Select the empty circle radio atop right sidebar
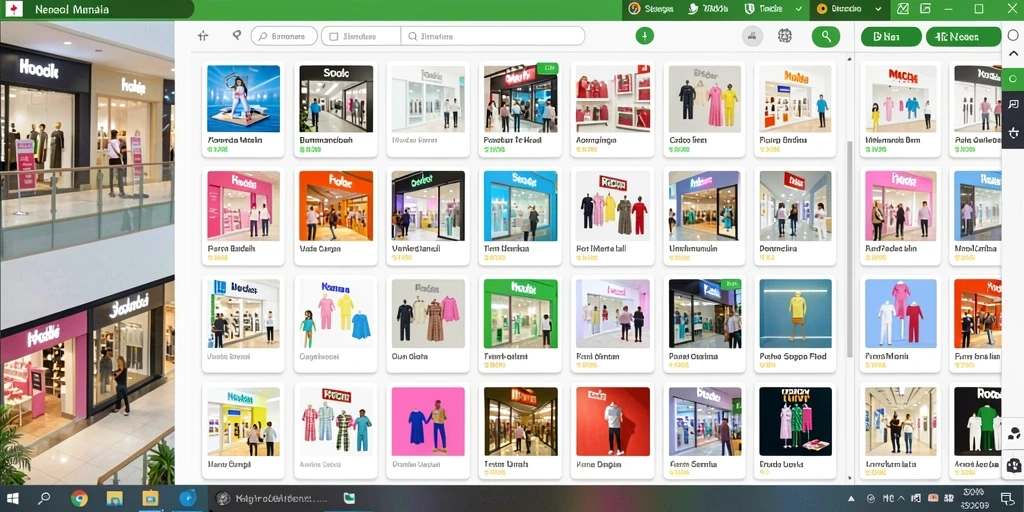1024x512 pixels. click(x=1013, y=34)
